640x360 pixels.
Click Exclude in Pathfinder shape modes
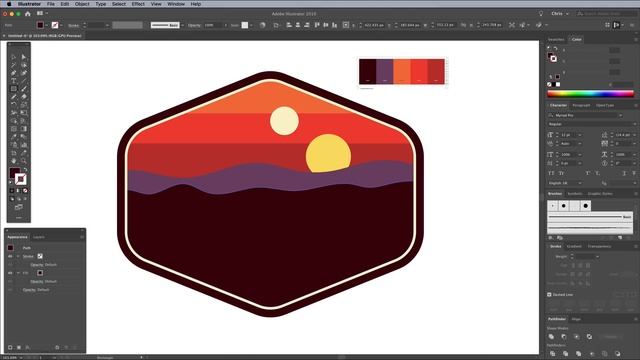click(589, 336)
